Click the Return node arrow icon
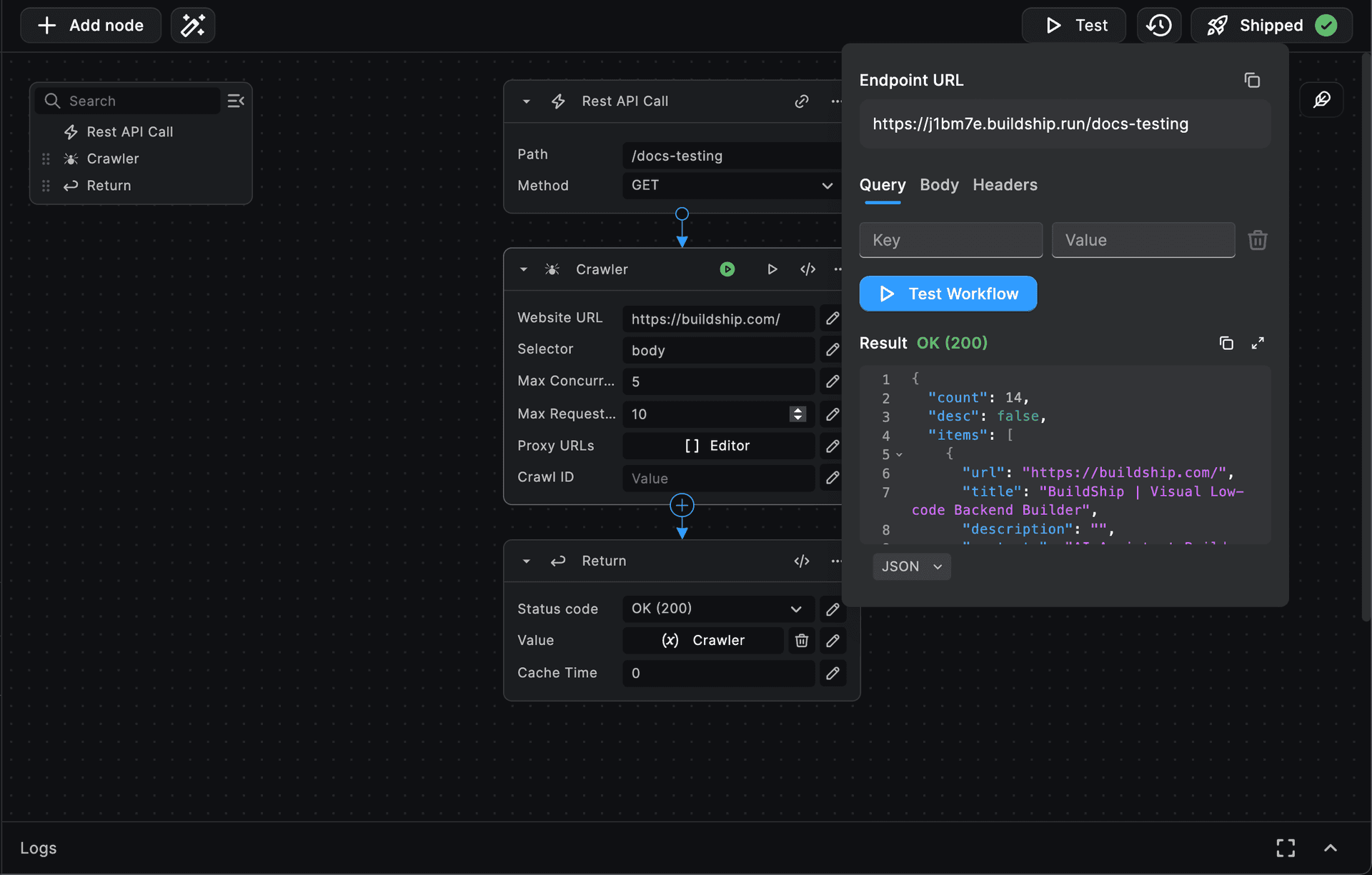Screen dimensions: 1372x875 (x=557, y=561)
